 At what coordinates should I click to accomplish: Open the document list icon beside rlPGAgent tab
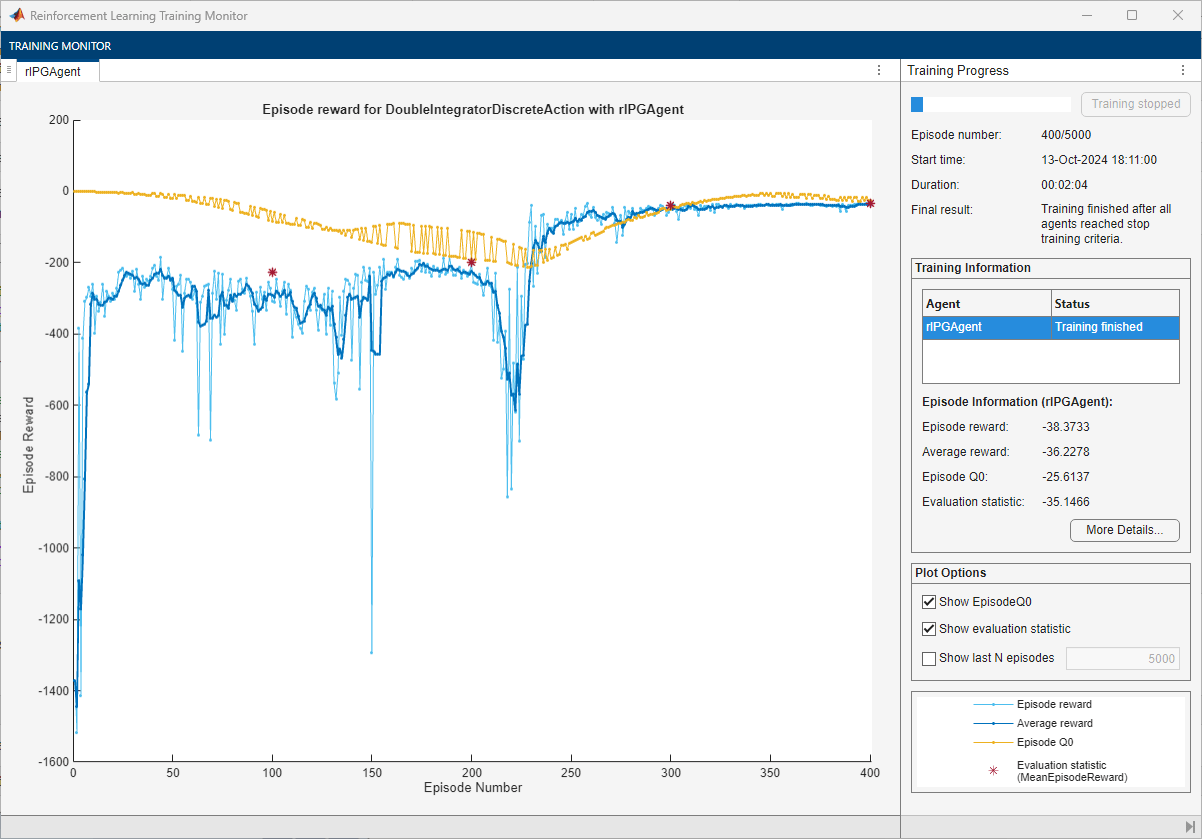pos(9,70)
